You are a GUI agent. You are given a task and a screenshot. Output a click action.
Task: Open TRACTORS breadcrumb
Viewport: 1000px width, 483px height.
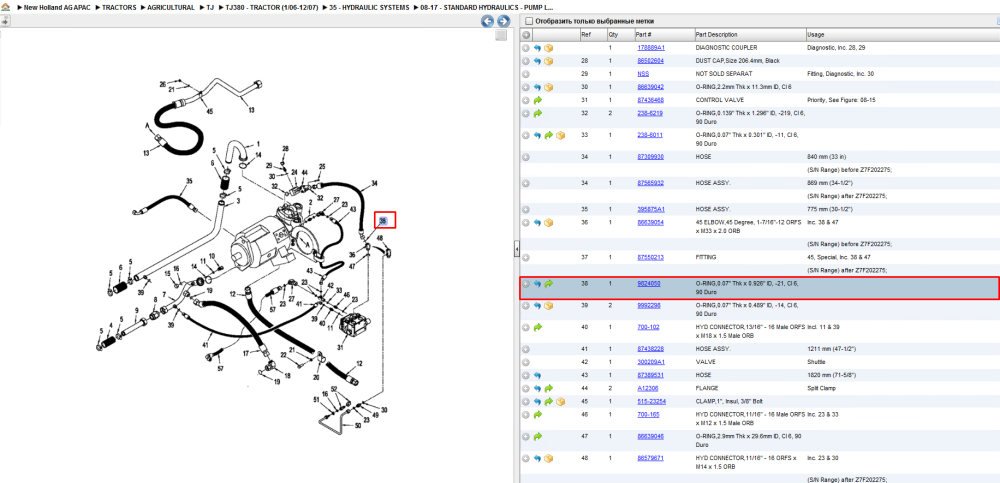[x=119, y=8]
